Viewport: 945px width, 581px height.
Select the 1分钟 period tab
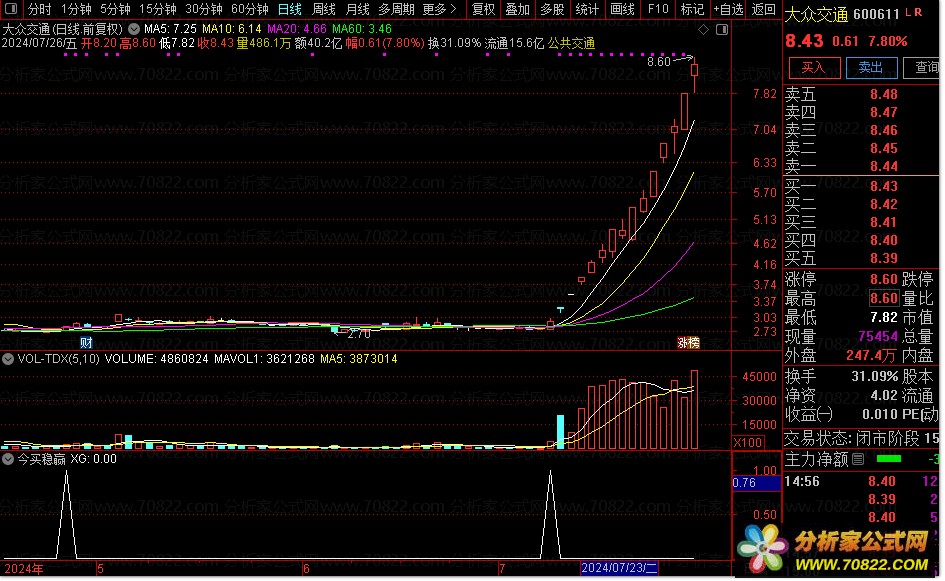[76, 9]
